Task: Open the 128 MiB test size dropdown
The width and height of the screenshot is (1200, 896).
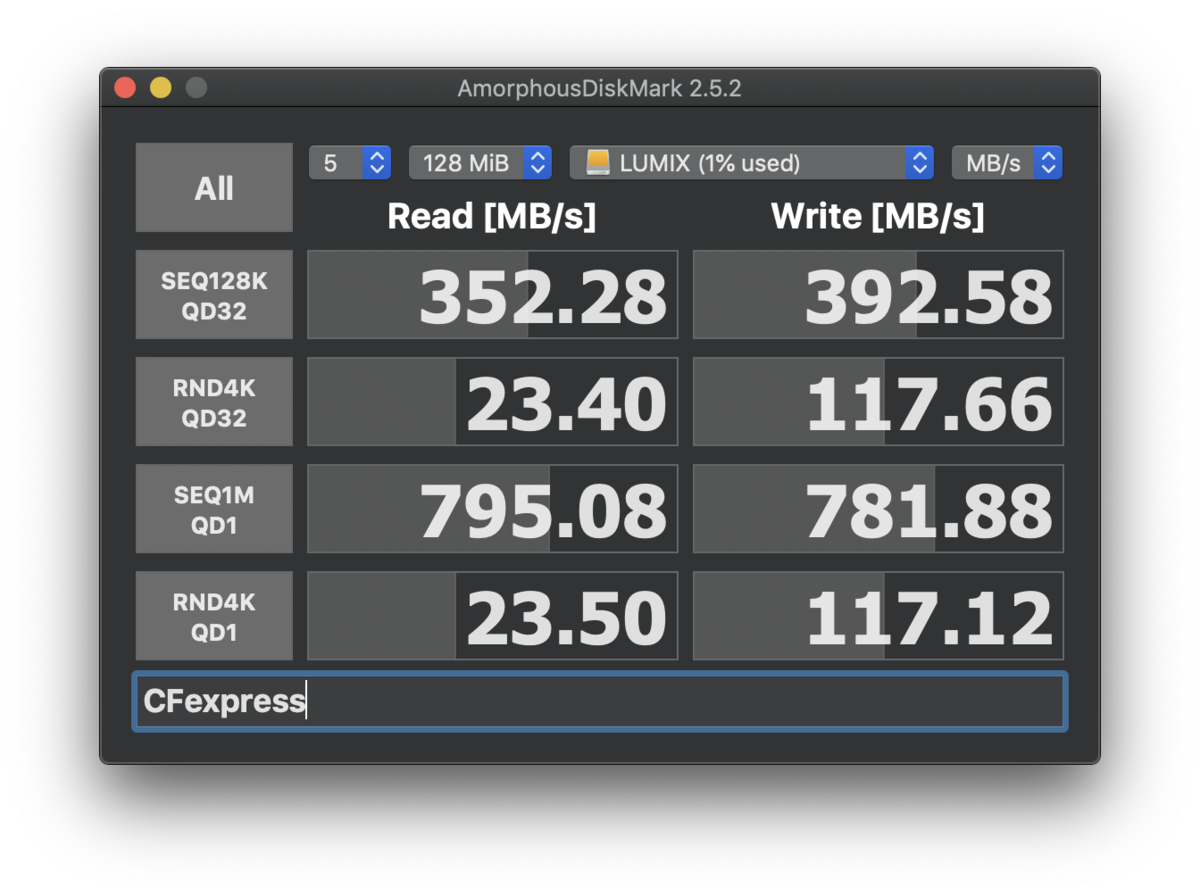Action: pyautogui.click(x=480, y=162)
